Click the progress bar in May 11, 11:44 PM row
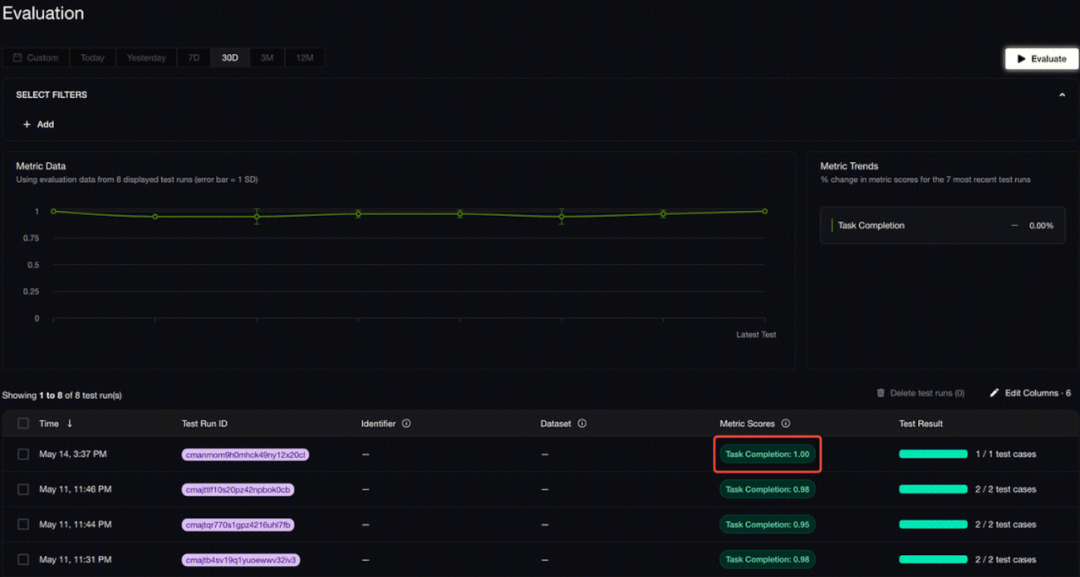1080x577 pixels. pyautogui.click(x=933, y=525)
